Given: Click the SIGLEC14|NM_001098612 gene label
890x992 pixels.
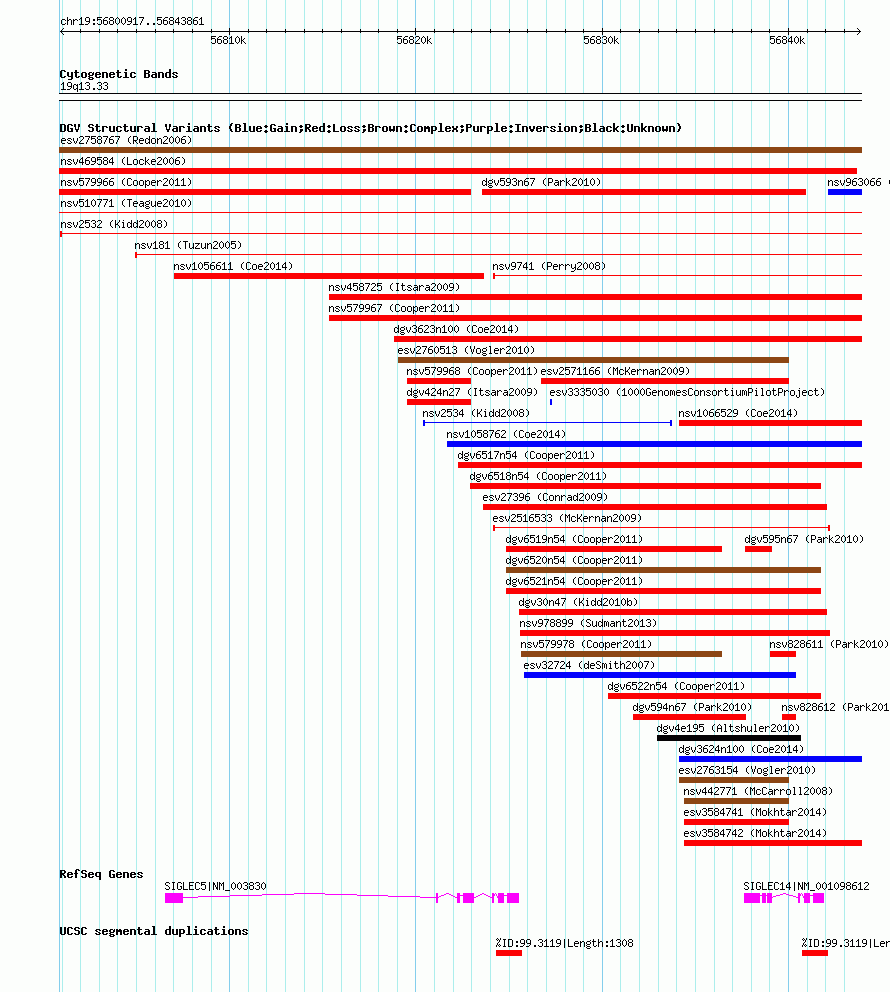Looking at the screenshot, I should [807, 886].
